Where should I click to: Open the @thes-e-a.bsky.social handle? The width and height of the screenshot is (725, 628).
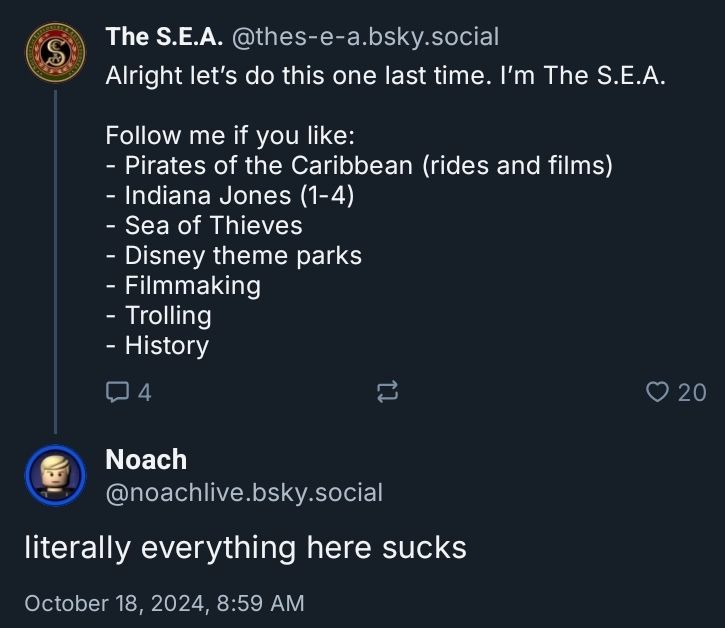365,38
